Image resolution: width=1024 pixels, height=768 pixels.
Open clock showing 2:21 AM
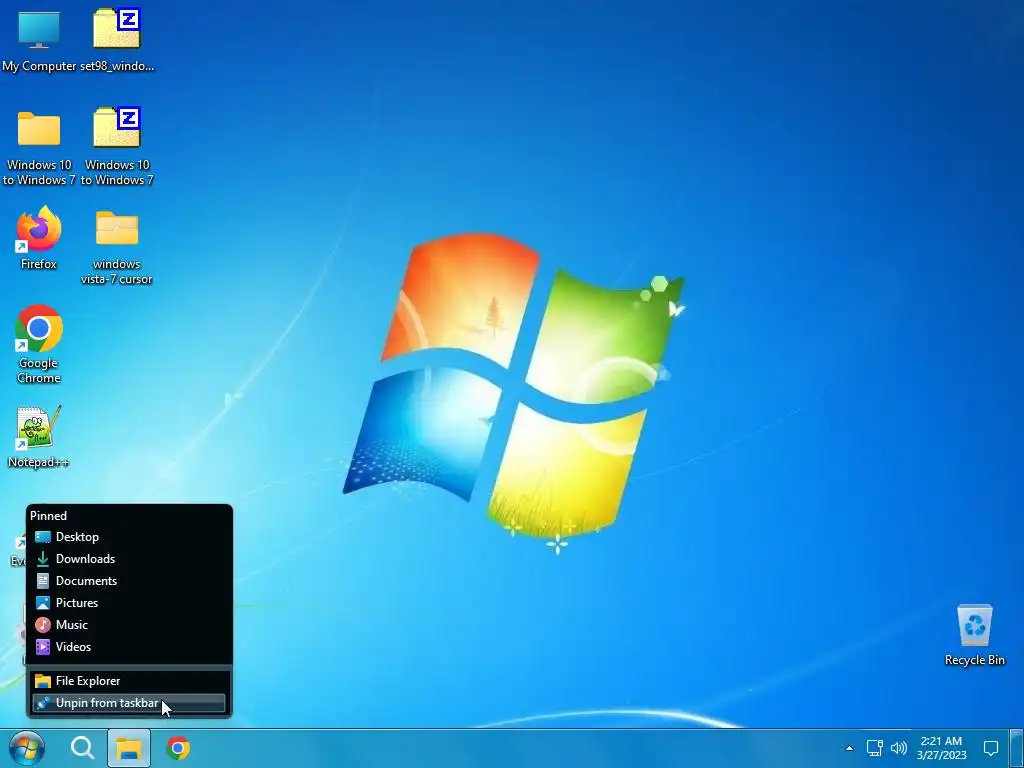(x=941, y=748)
